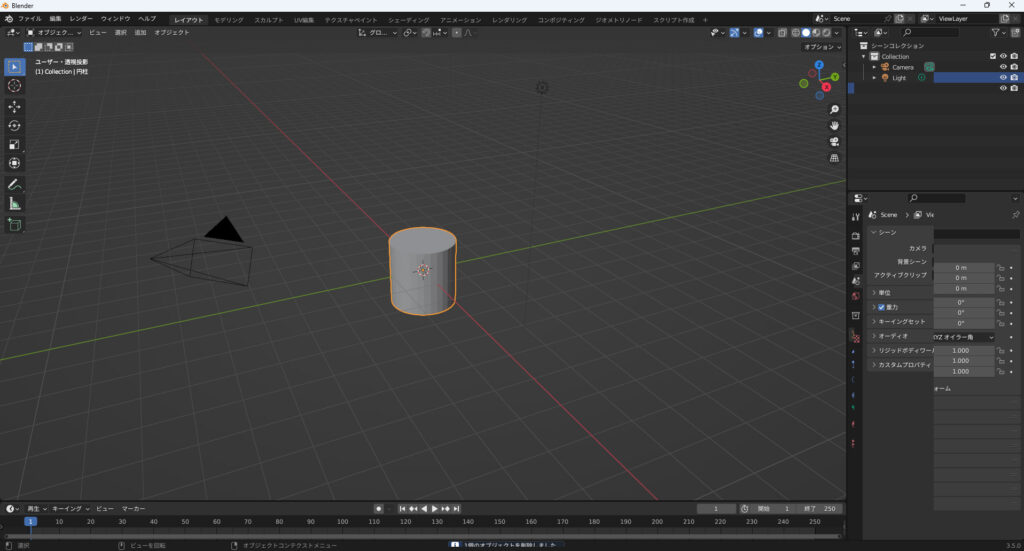Open transform orientation (グロ...) dropdown
The image size is (1024, 551).
377,33
